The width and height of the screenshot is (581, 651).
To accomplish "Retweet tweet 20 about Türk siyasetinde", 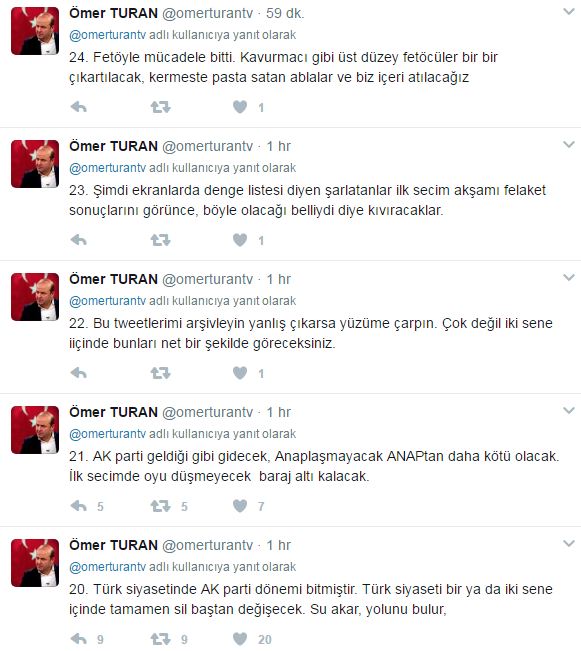I will click(160, 639).
